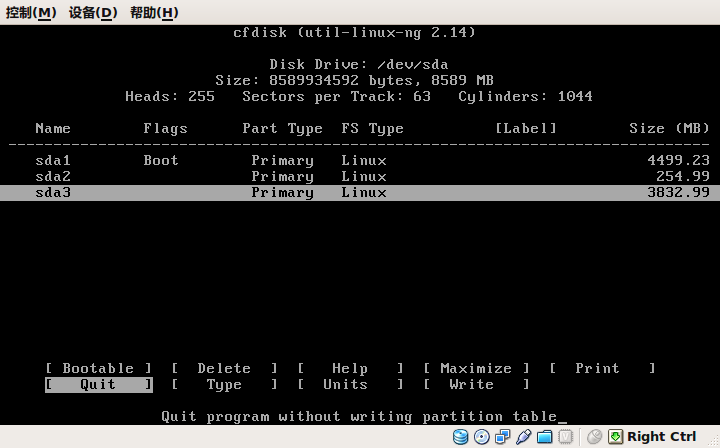Click the window resize grip corner
The height and width of the screenshot is (448, 720).
(x=713, y=441)
